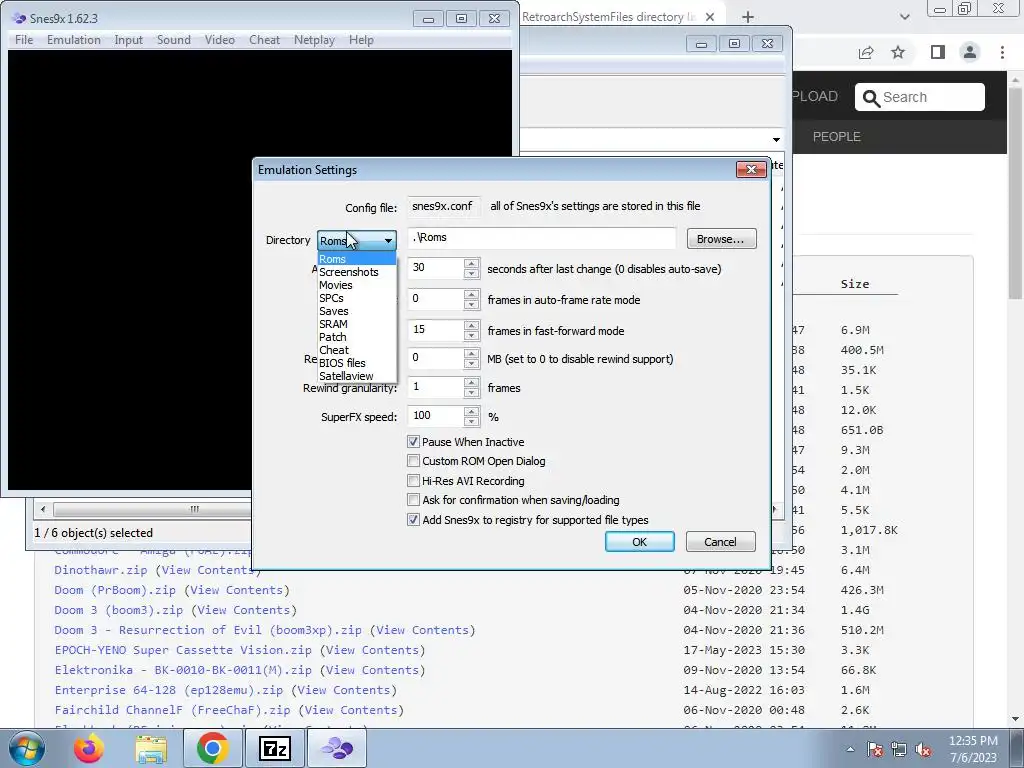The height and width of the screenshot is (768, 1024).
Task: Choose Roms in directory list
Action: [357, 259]
